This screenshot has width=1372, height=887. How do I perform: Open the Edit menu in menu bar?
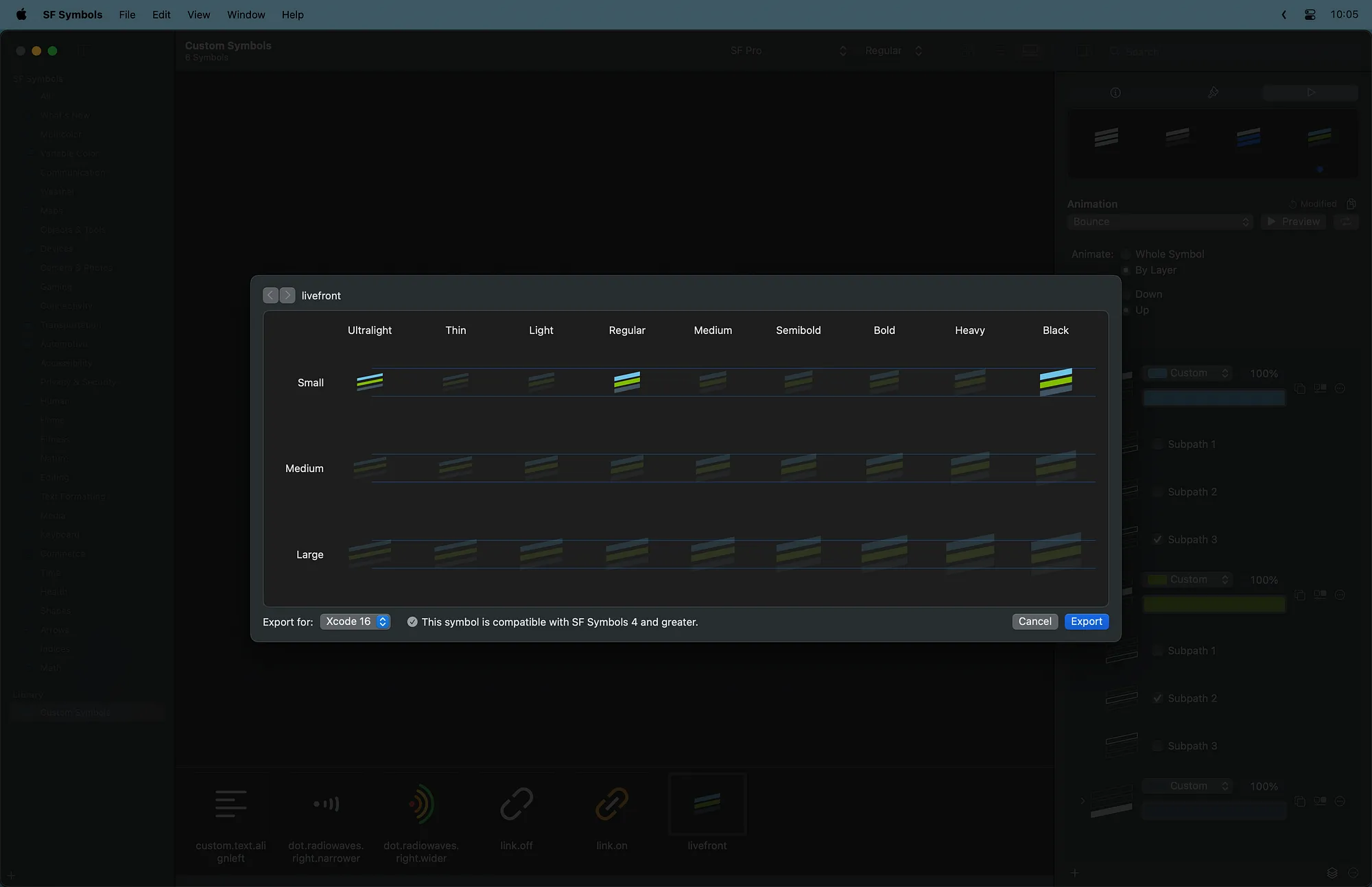(160, 15)
